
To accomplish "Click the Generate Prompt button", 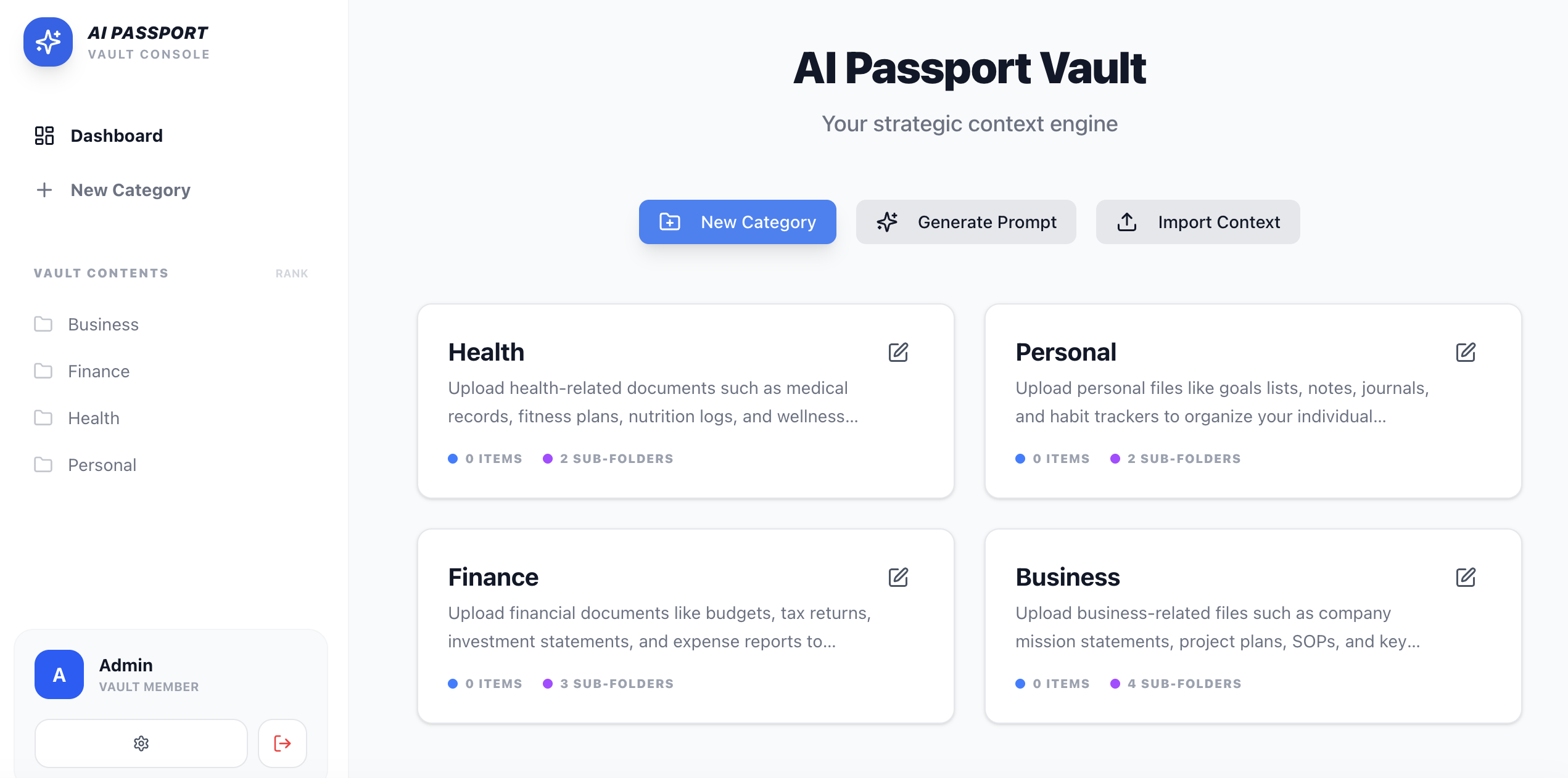I will [x=966, y=222].
